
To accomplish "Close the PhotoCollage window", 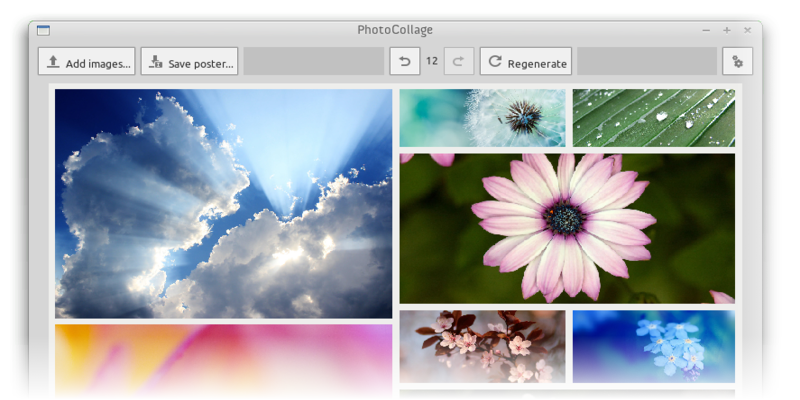I will [x=747, y=31].
